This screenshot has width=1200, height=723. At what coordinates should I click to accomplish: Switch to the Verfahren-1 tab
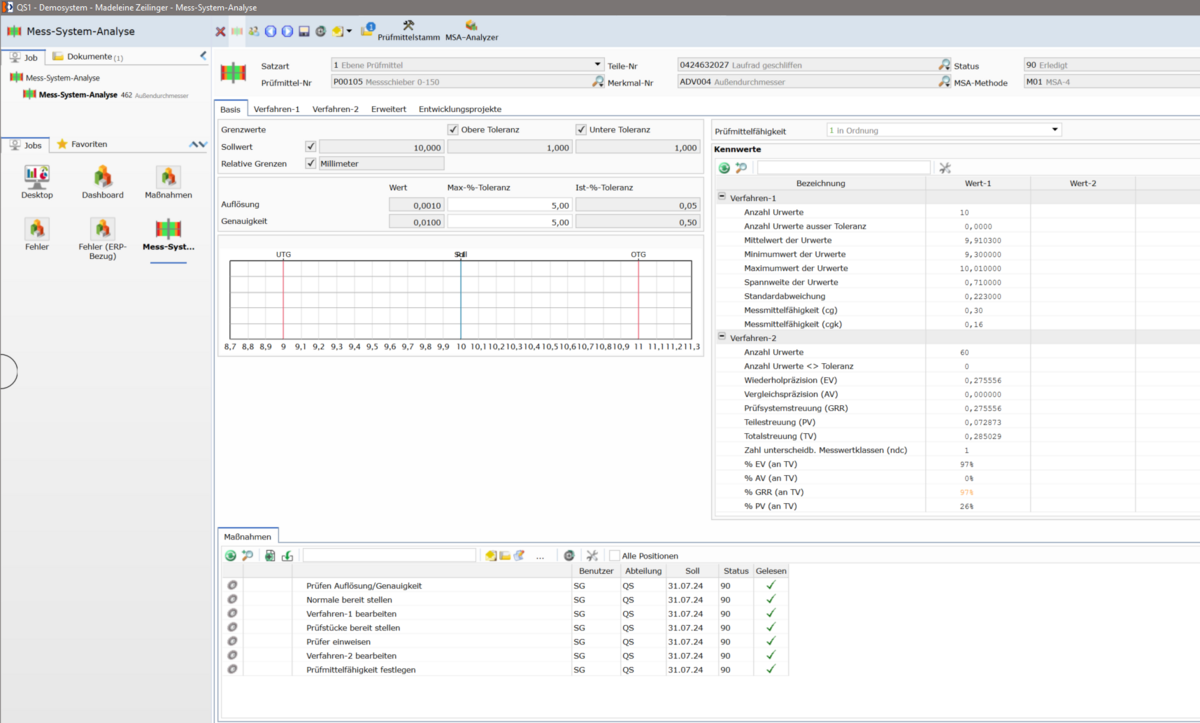click(x=276, y=108)
